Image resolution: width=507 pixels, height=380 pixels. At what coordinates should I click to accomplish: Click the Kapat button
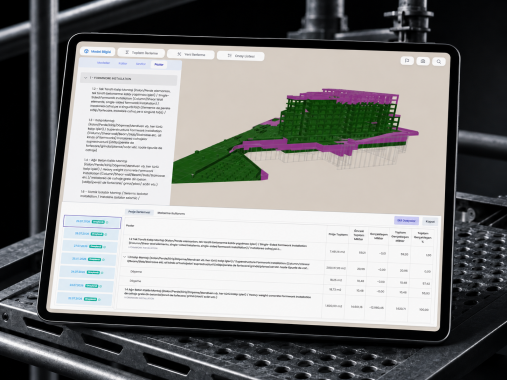430,221
